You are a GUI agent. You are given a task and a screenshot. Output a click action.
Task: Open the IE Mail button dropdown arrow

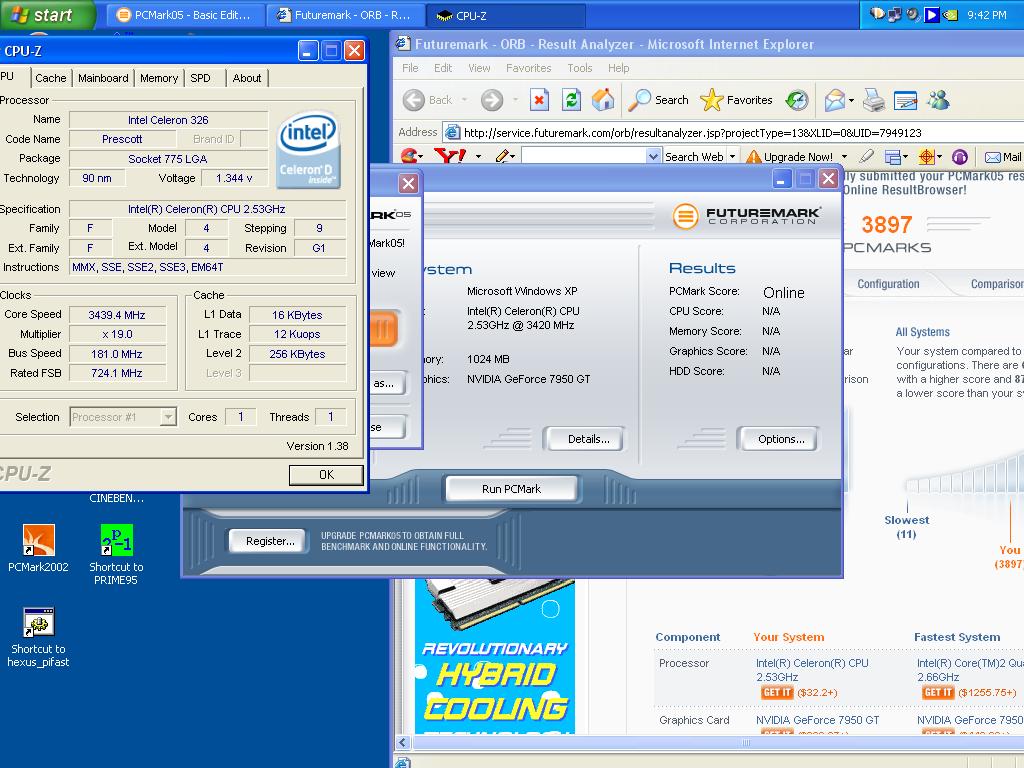852,100
